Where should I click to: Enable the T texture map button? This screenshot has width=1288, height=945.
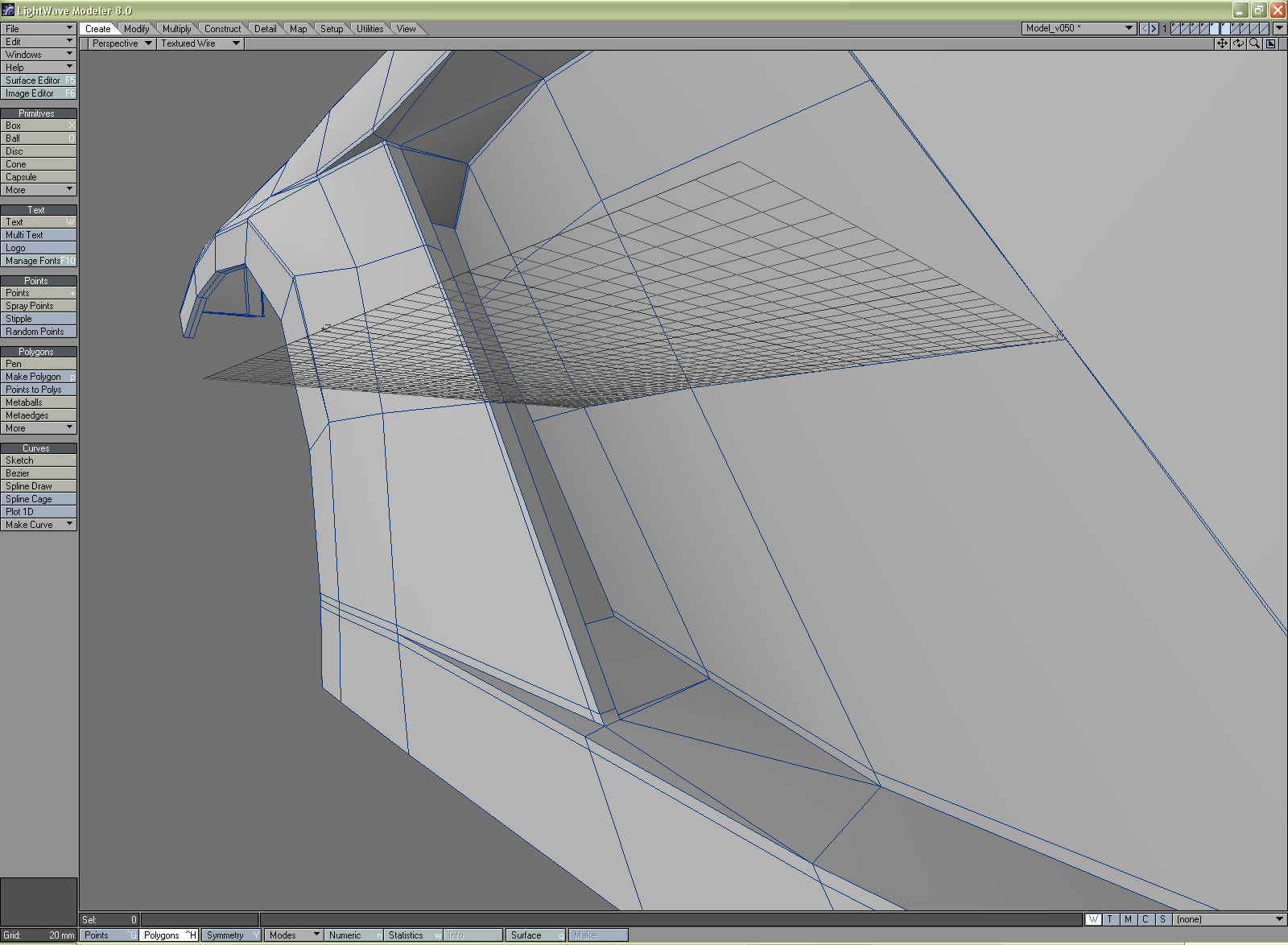coord(1110,919)
